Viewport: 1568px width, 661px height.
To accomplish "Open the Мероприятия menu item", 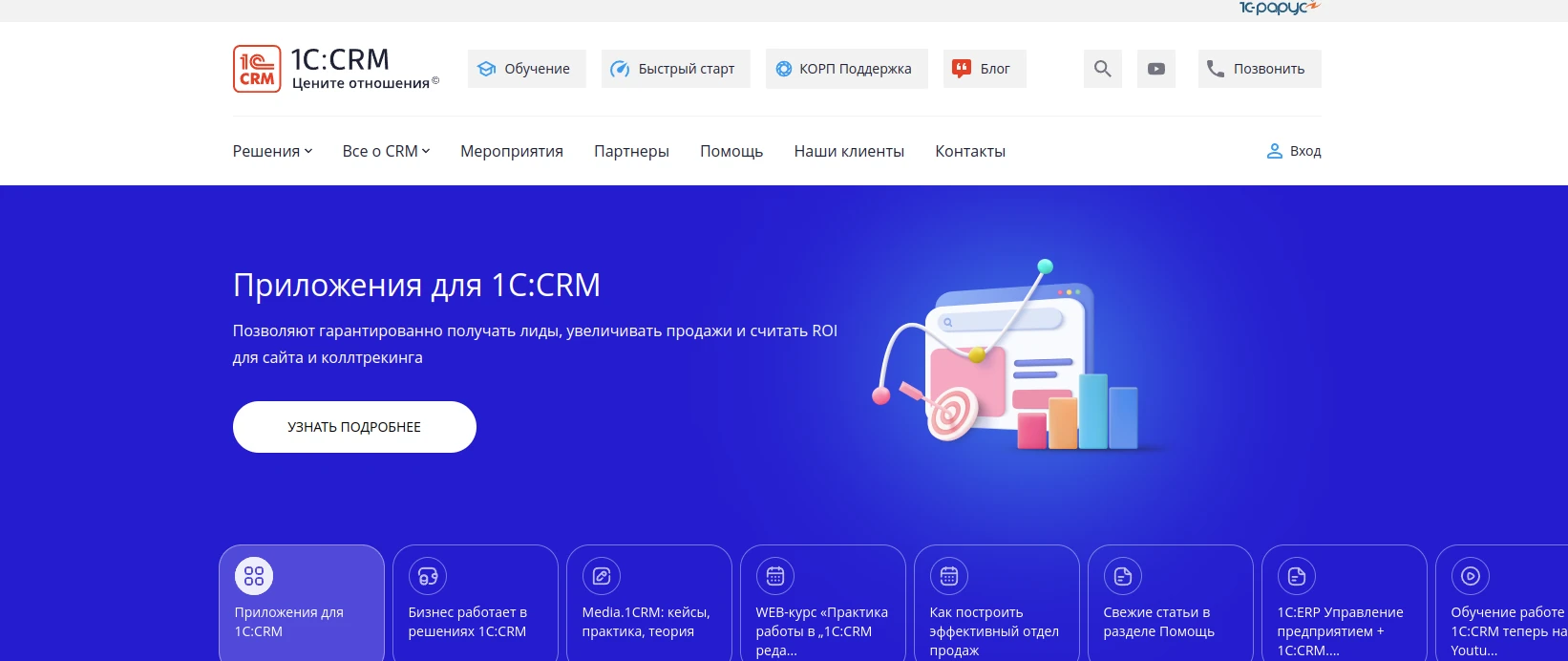I will click(x=512, y=151).
